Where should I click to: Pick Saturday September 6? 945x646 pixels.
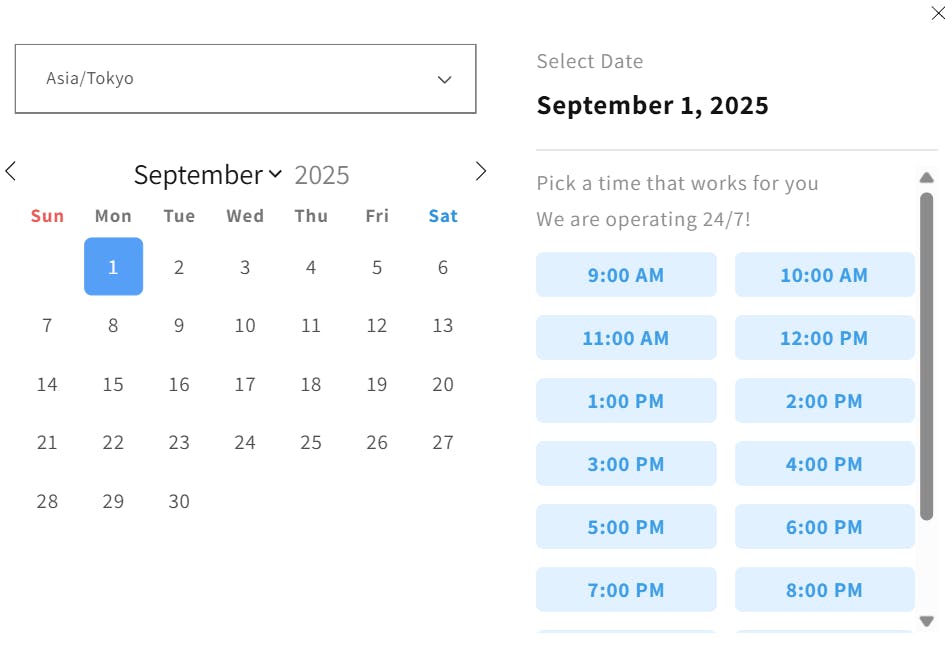pyautogui.click(x=443, y=267)
